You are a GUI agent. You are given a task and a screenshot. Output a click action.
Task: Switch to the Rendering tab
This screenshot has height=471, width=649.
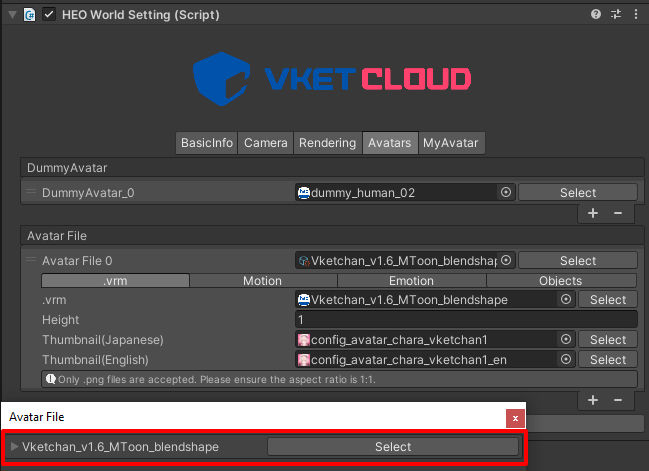327,143
